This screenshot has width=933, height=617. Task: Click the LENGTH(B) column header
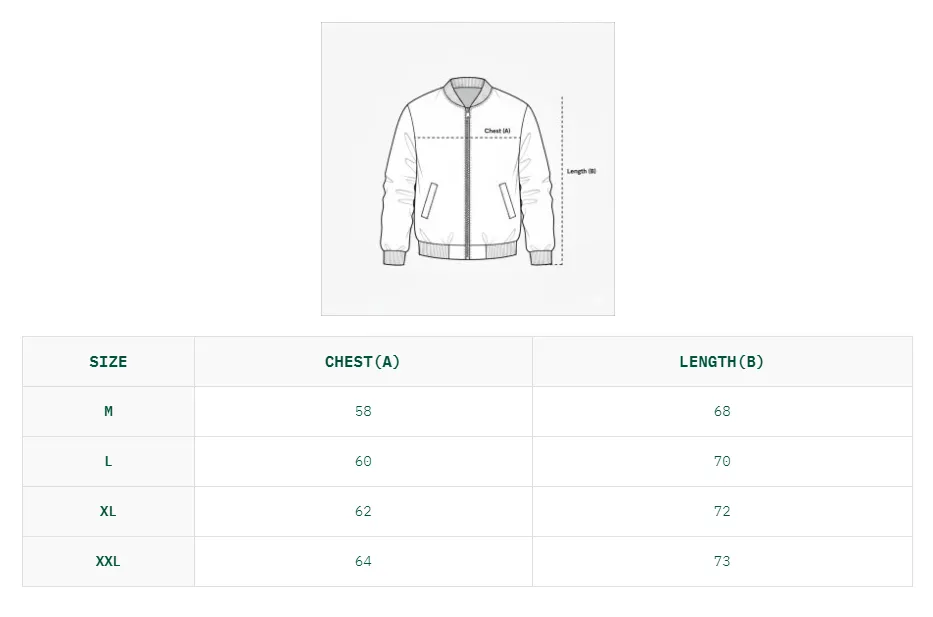pos(722,362)
